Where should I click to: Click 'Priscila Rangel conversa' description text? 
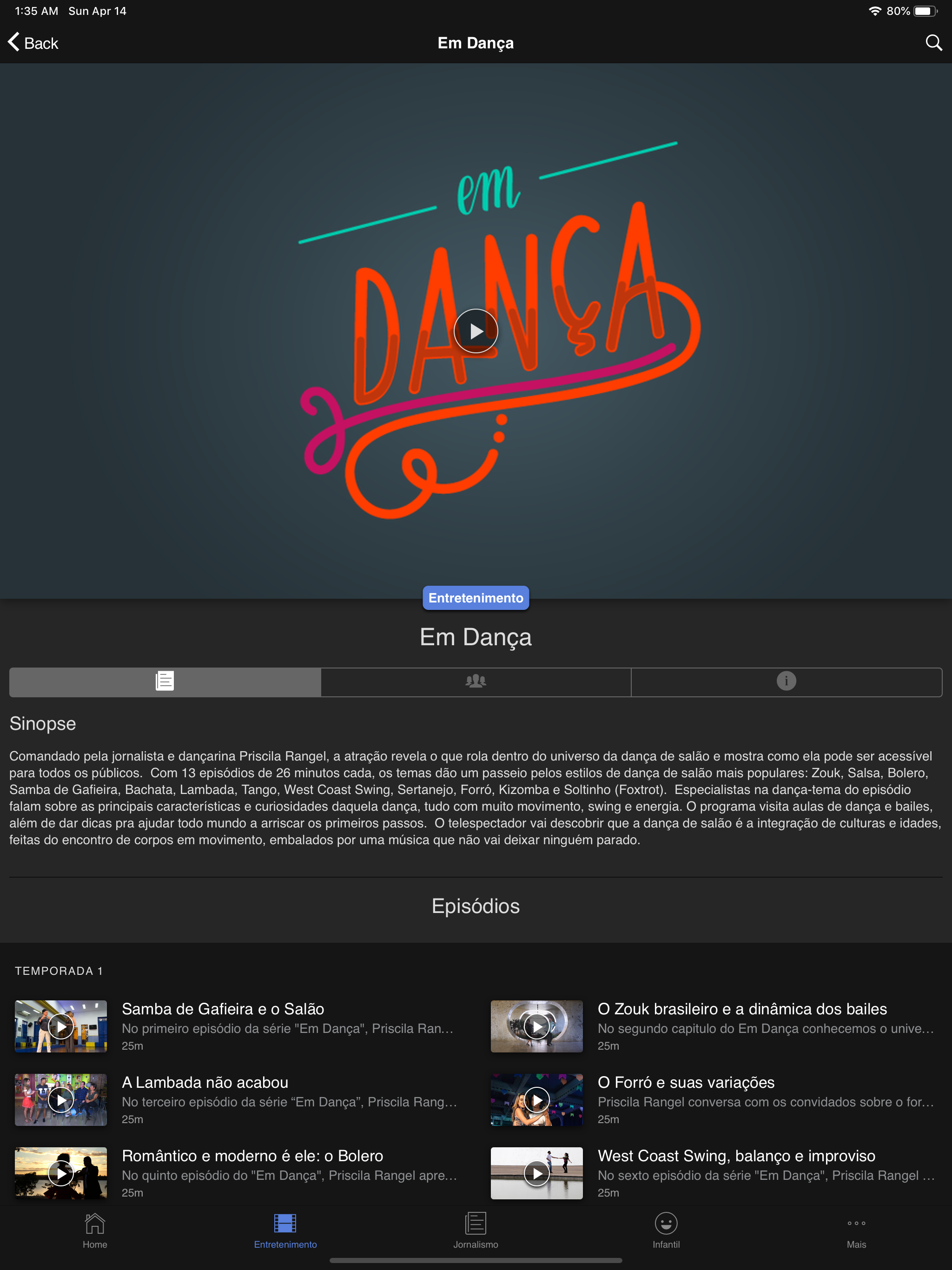[x=766, y=1102]
